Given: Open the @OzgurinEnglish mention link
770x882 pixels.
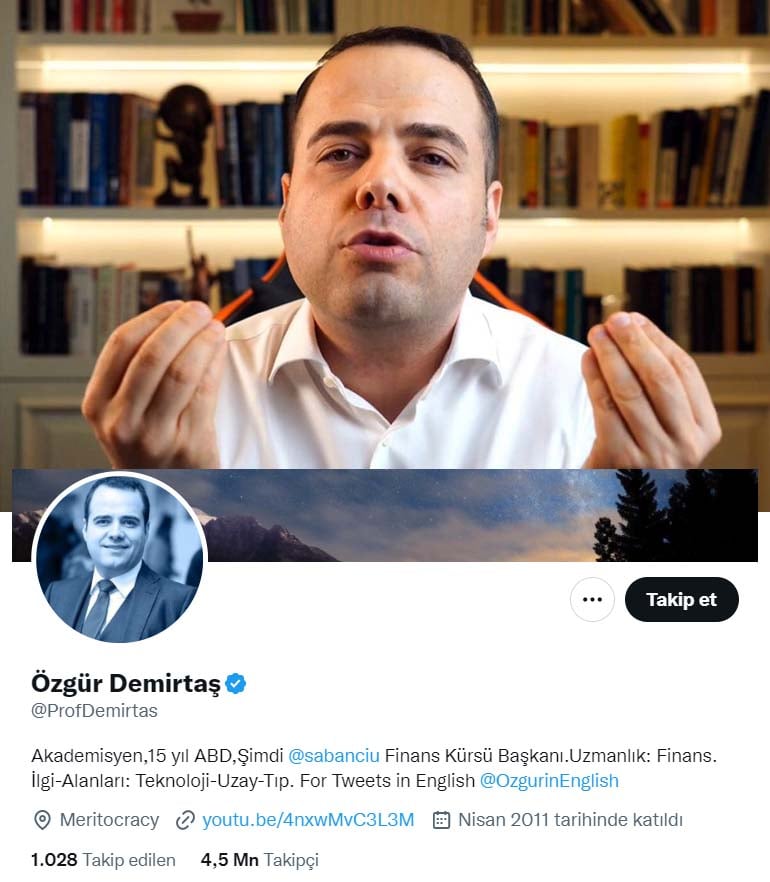Looking at the screenshot, I should [x=549, y=781].
